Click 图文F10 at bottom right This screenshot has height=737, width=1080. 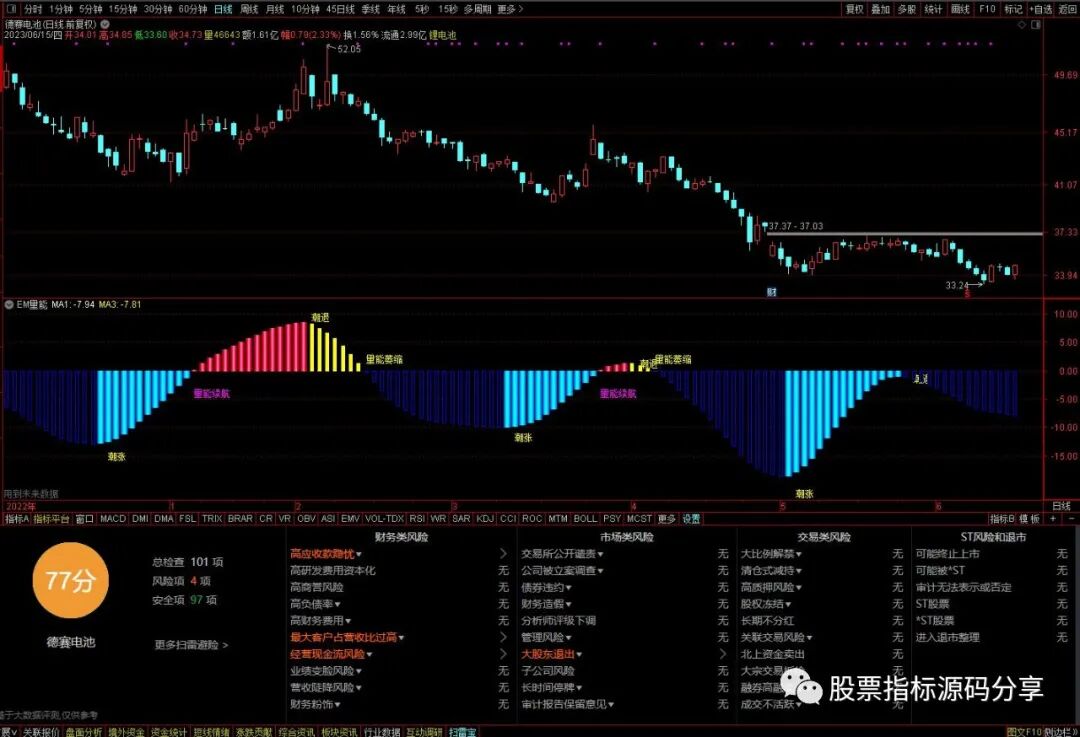pos(1024,731)
